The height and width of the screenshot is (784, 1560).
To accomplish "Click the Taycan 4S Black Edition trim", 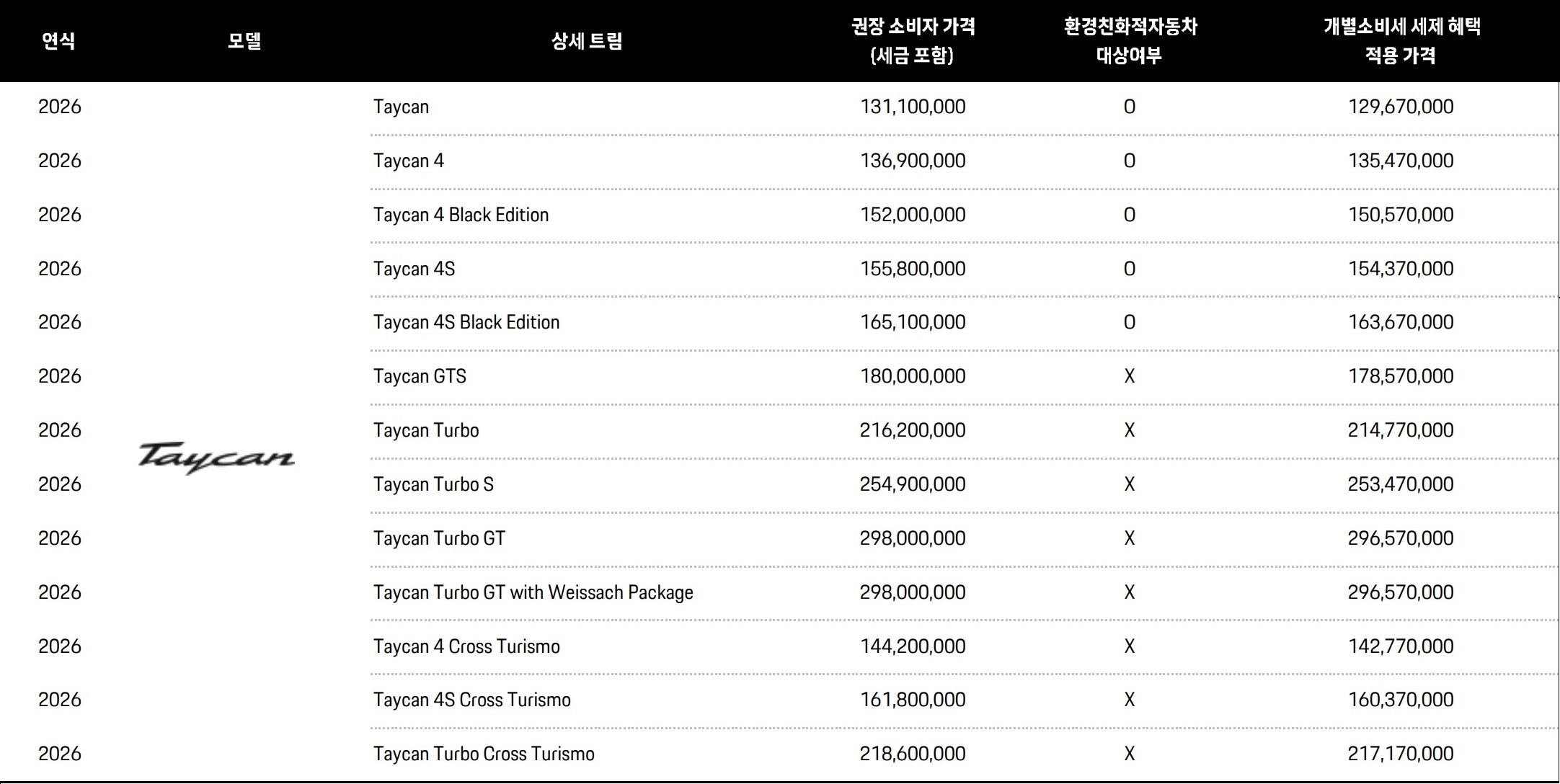I will pyautogui.click(x=466, y=322).
